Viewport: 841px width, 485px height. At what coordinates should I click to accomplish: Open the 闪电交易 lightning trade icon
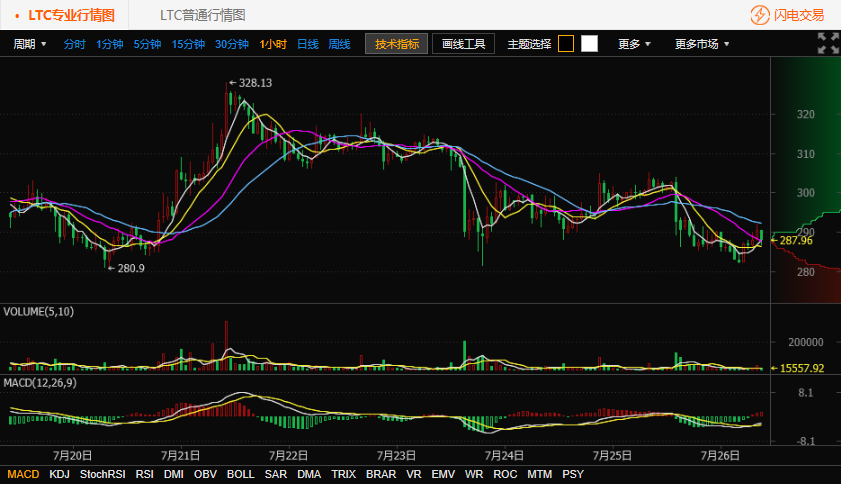(760, 15)
